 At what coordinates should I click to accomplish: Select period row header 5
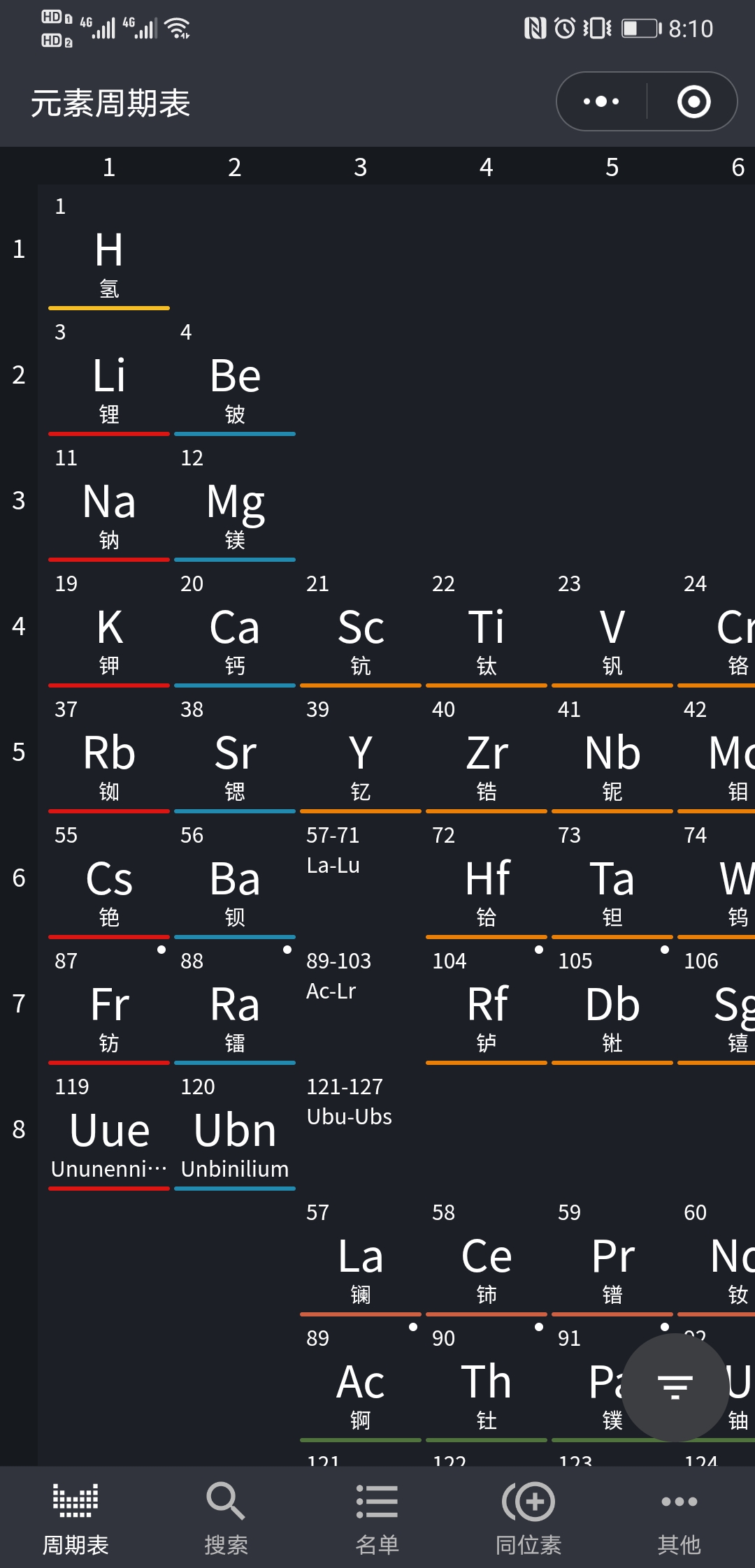click(x=19, y=752)
